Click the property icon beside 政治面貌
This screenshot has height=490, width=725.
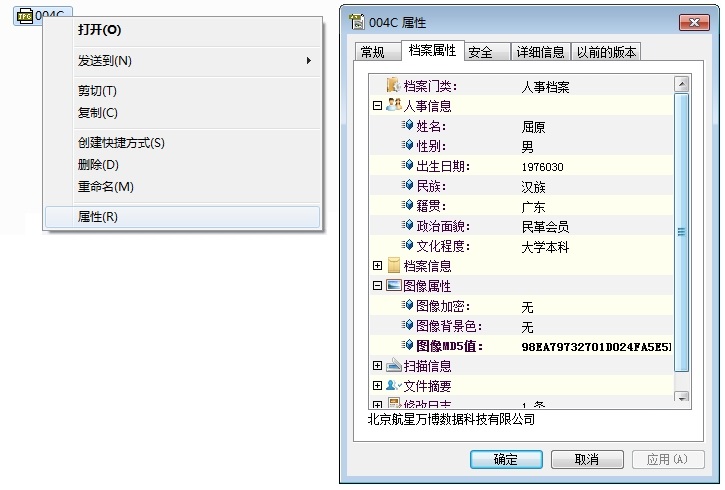point(407,225)
